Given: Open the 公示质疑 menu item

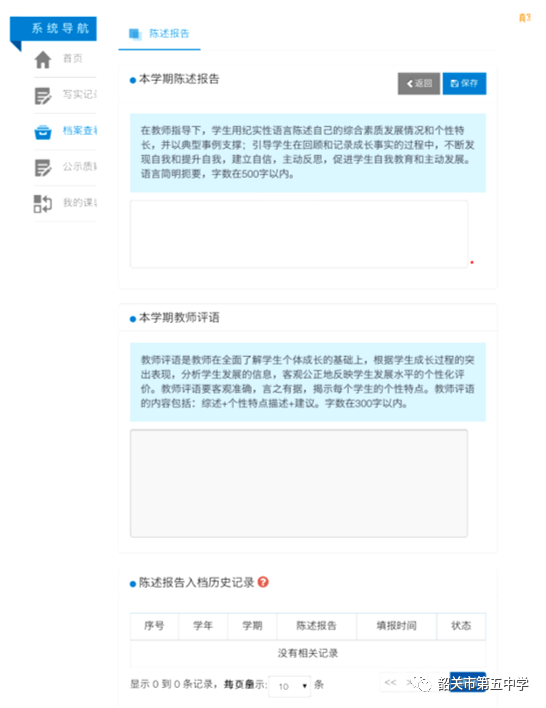Looking at the screenshot, I should click(79, 167).
